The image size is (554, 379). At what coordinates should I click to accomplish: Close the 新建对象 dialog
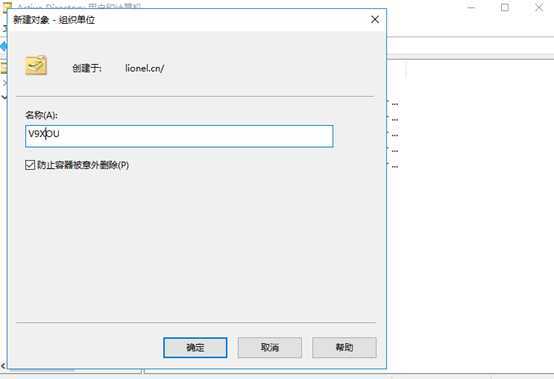click(x=375, y=20)
